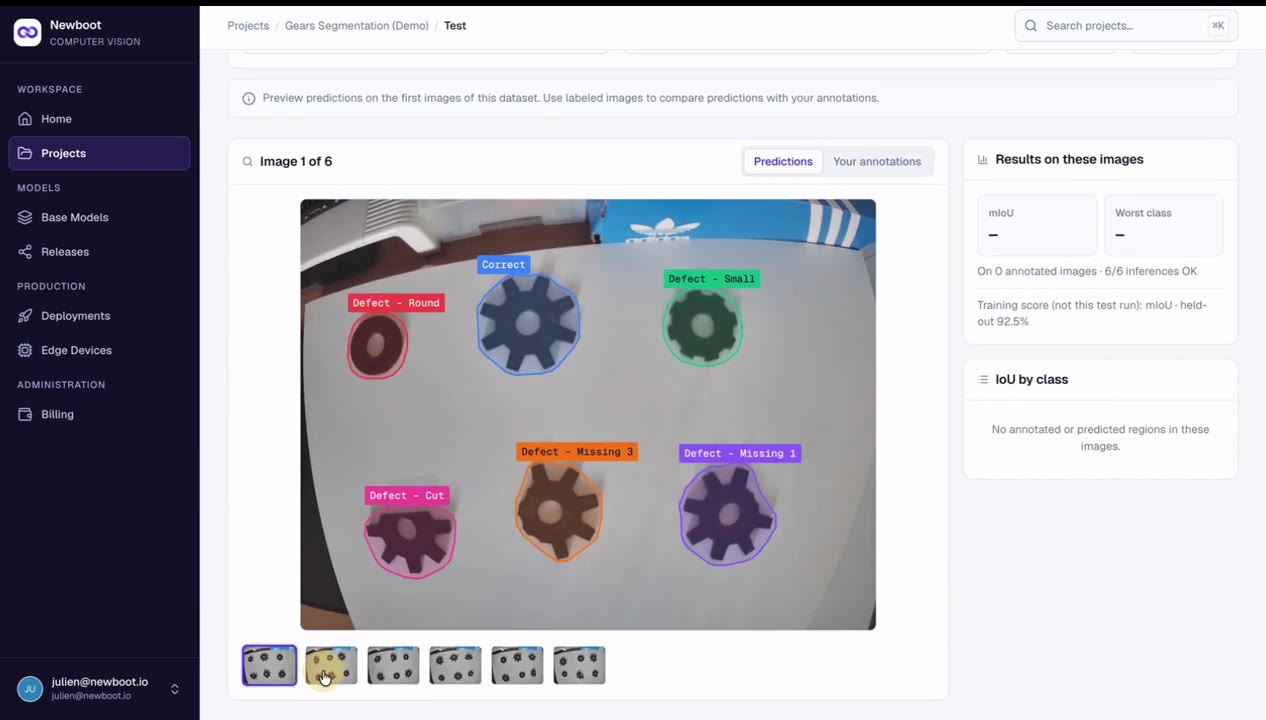Open Edge Devices in sidebar
The width and height of the screenshot is (1266, 720).
pos(99,350)
